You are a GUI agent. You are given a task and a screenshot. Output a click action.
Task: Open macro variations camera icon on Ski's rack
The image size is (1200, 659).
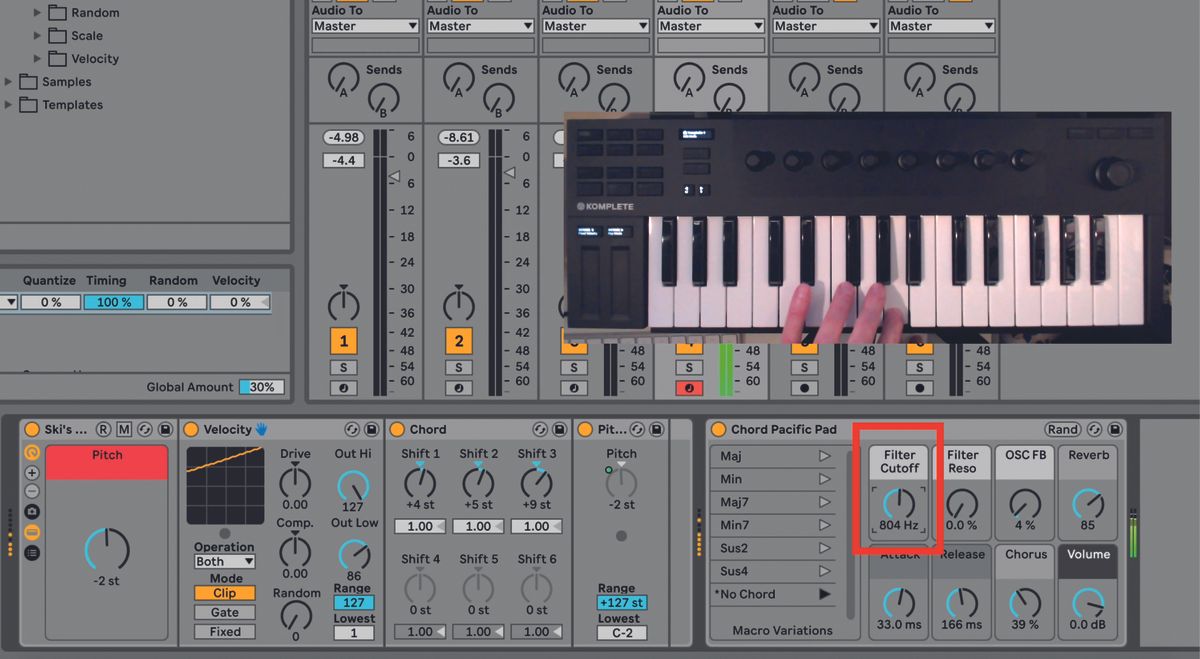[32, 512]
